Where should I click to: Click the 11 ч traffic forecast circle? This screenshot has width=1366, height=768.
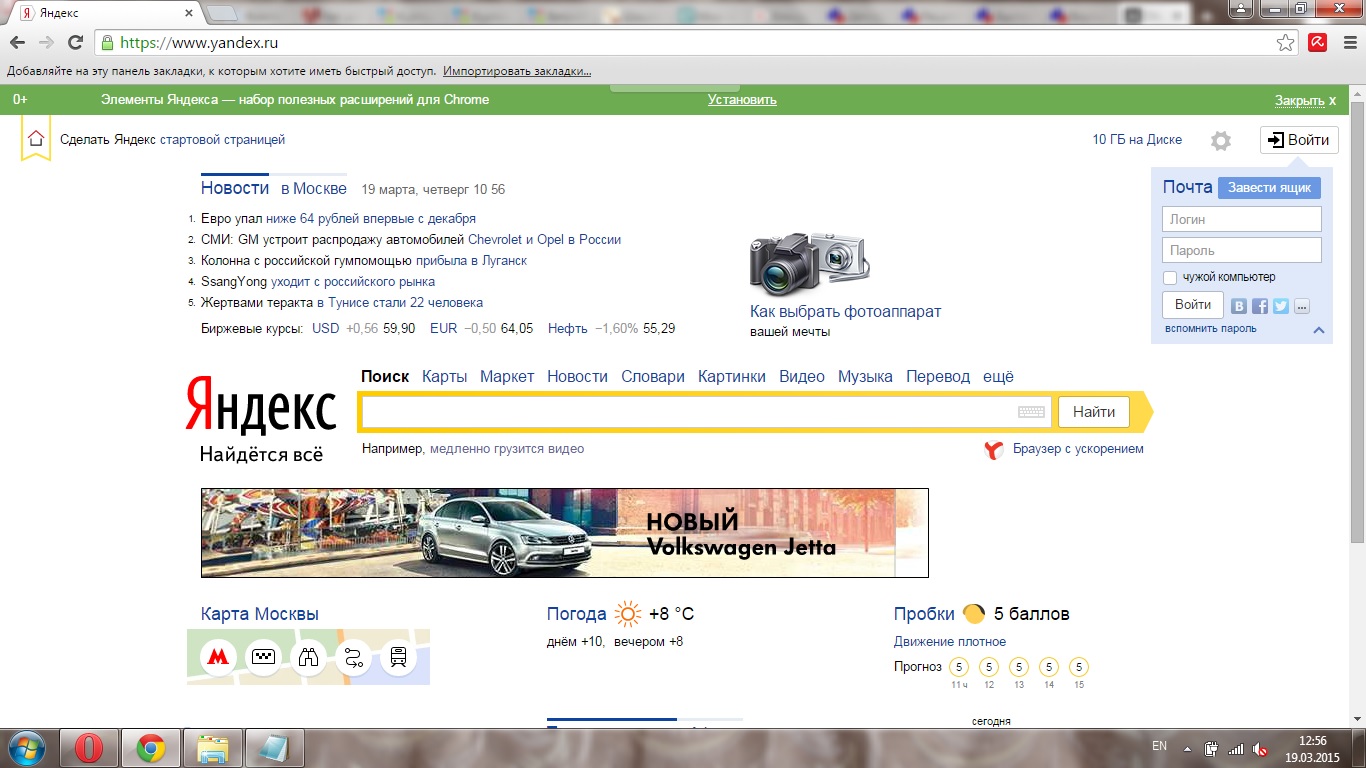pos(959,667)
